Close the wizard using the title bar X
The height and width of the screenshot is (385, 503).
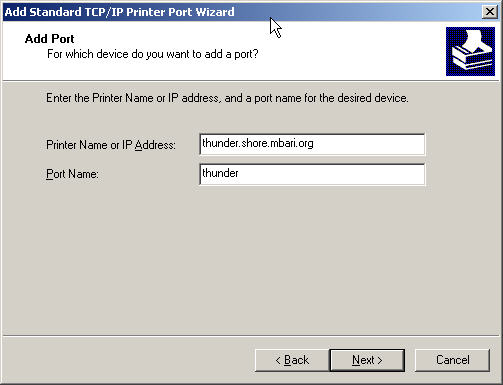tap(489, 12)
